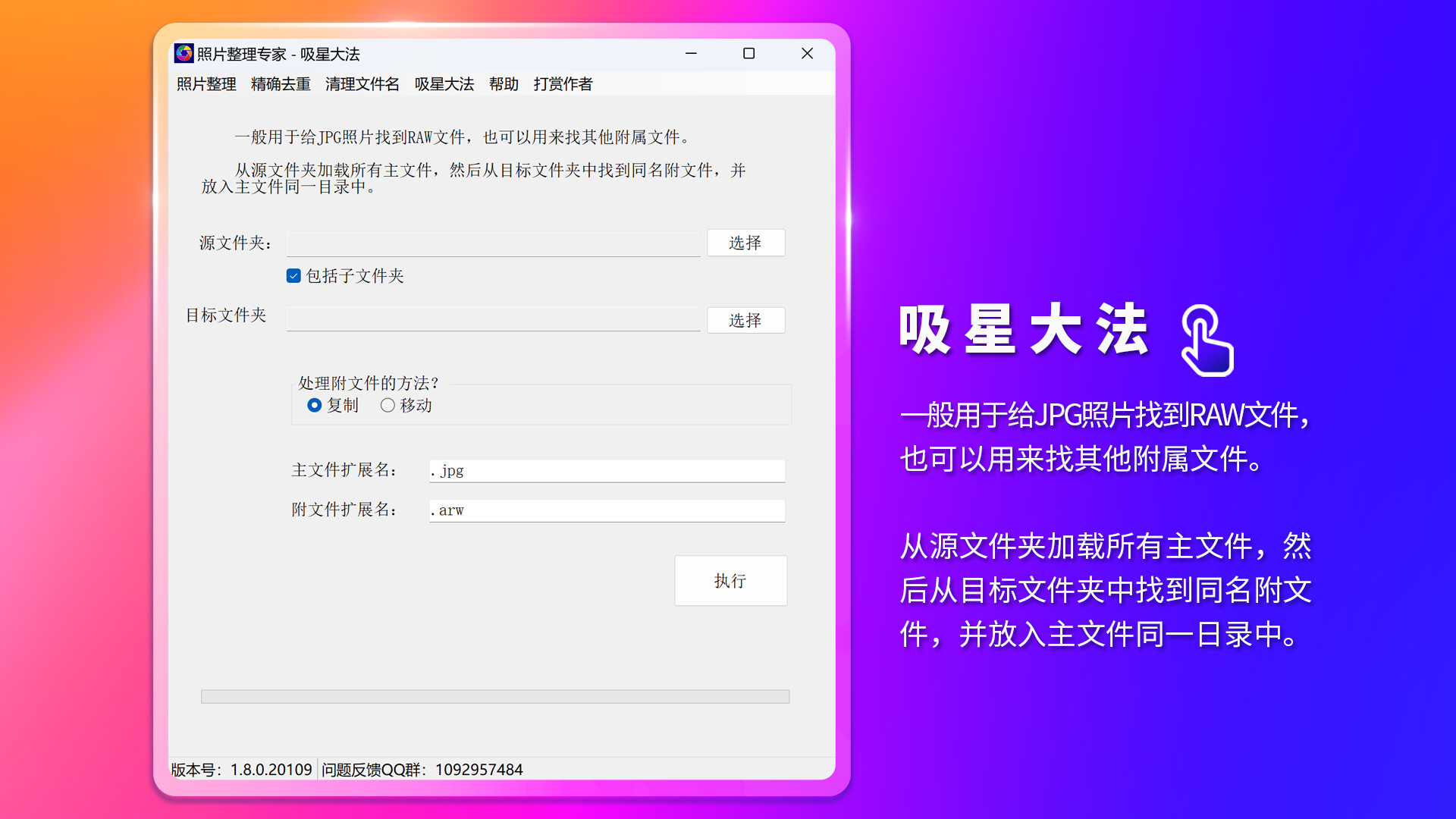
Task: Click the 目标文件夹 input field
Action: (x=493, y=318)
